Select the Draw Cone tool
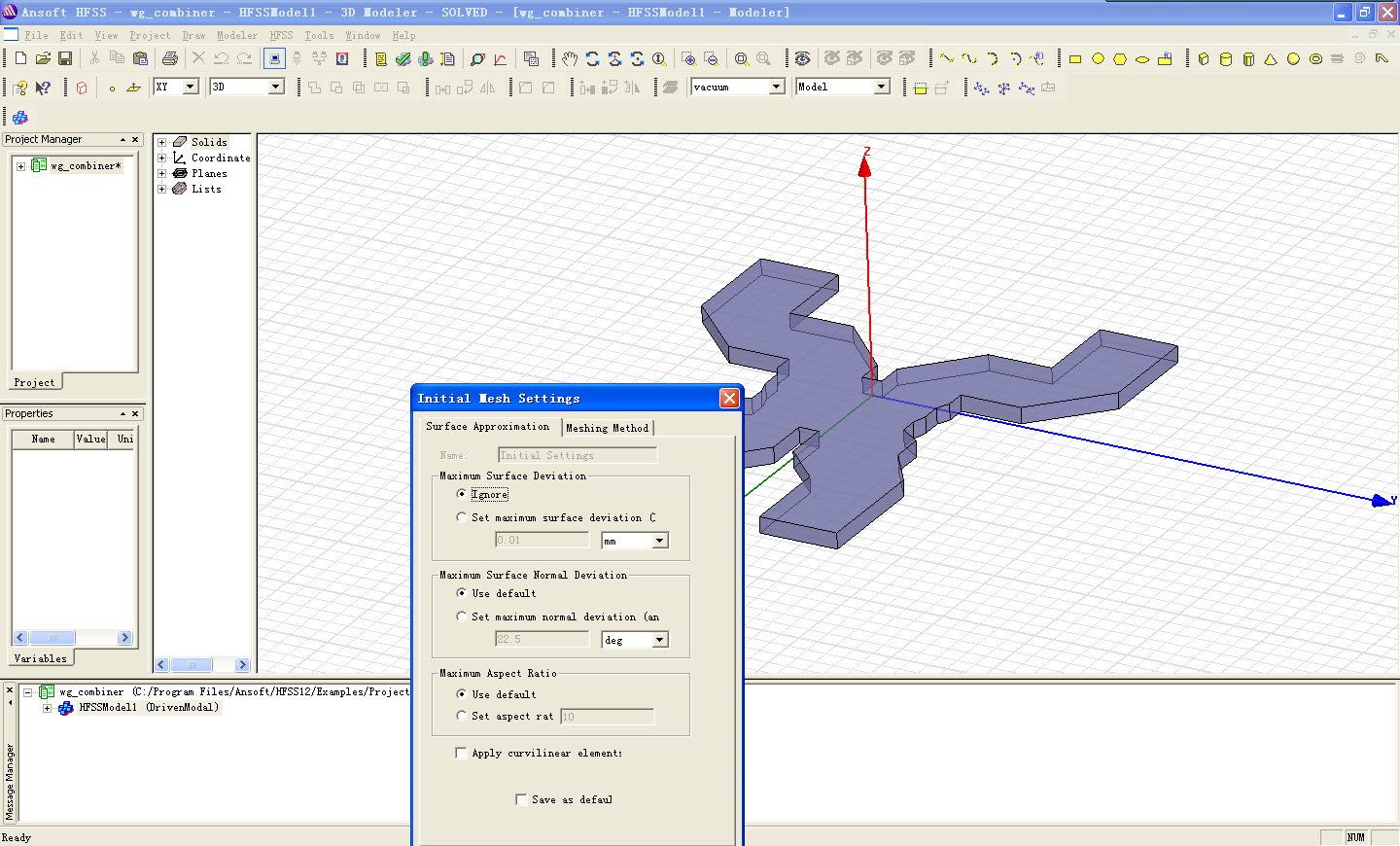This screenshot has height=846, width=1400. tap(1271, 58)
